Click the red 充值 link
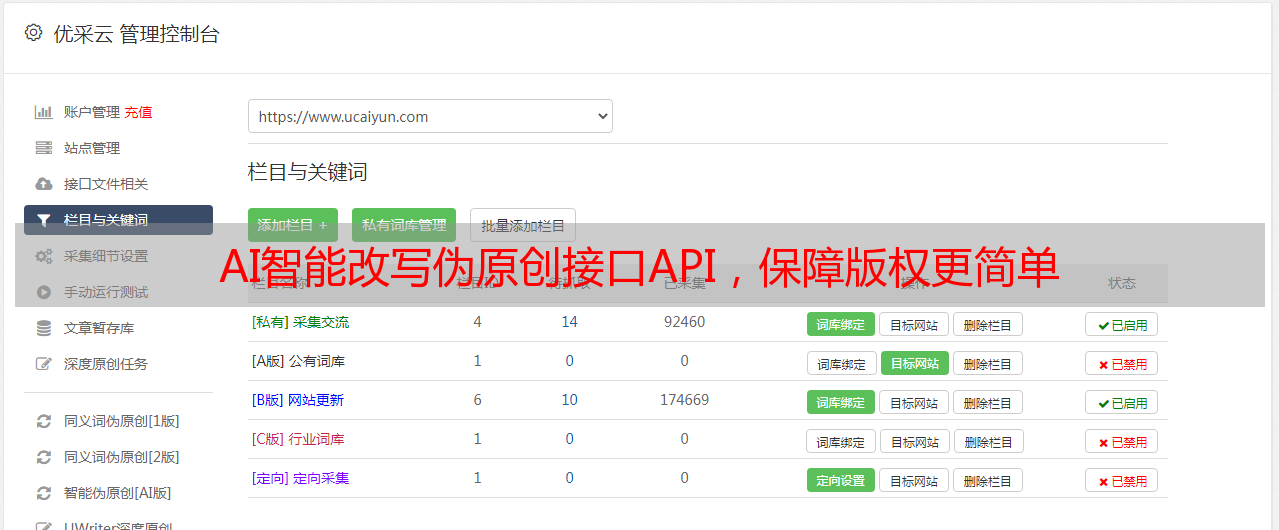 click(138, 112)
